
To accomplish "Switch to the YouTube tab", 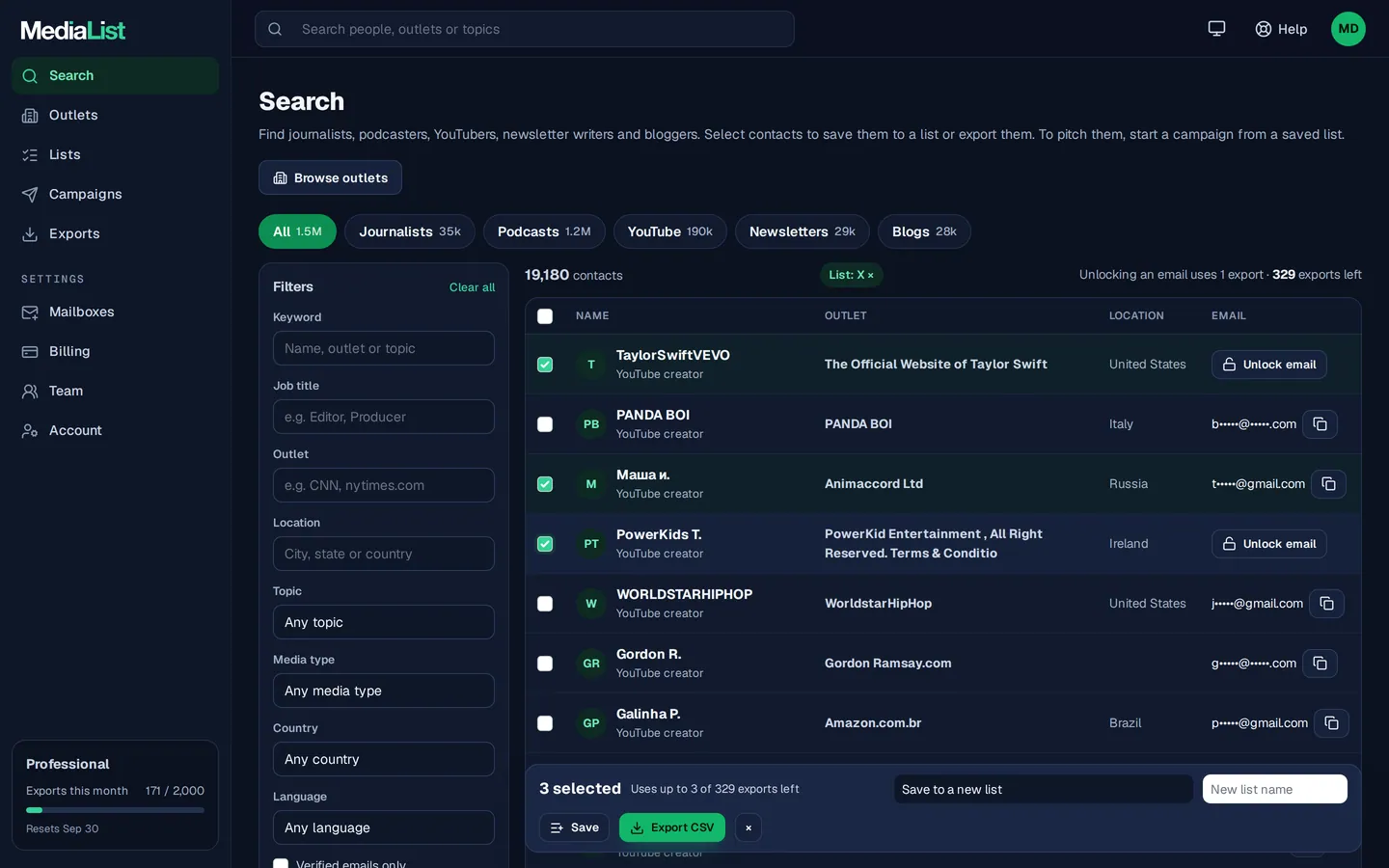I will point(670,231).
